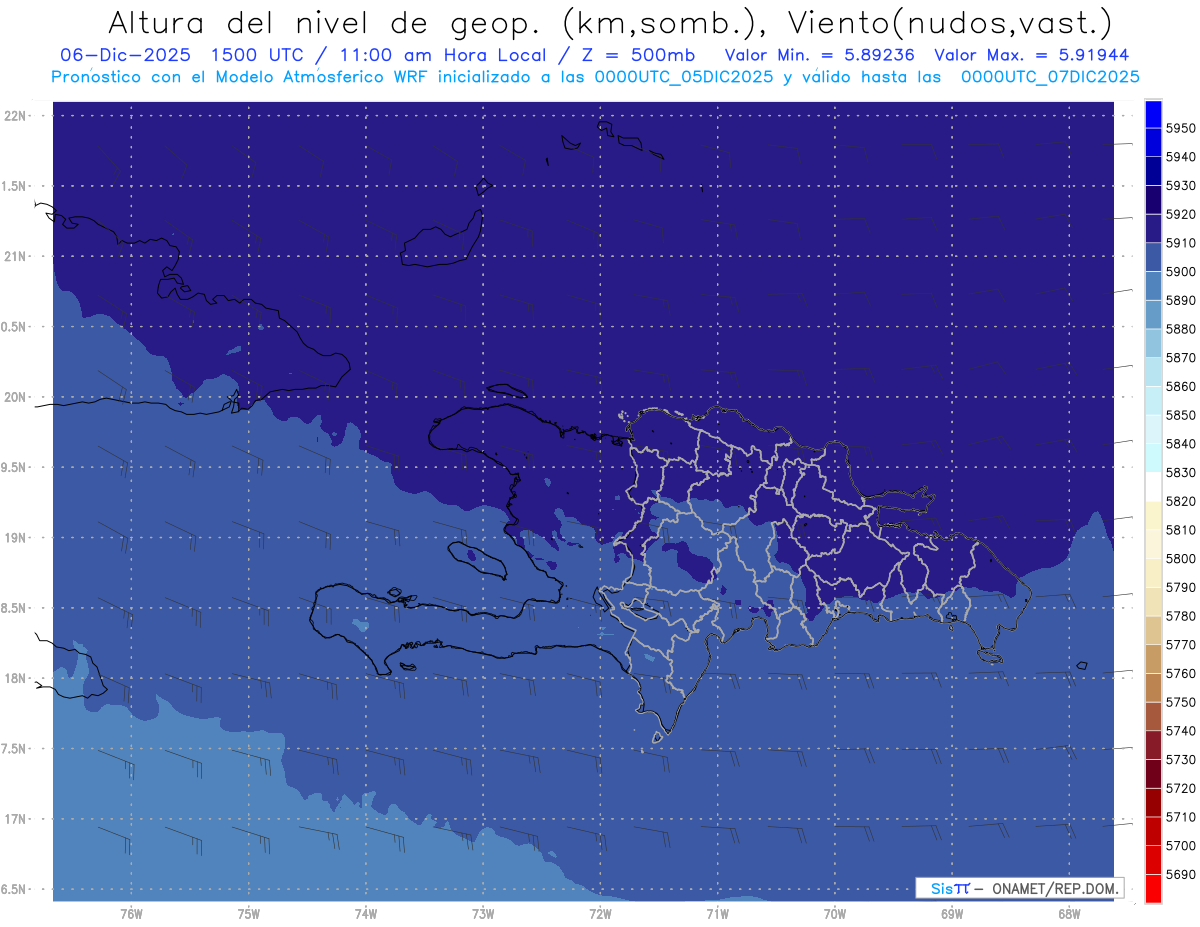Click the '73W' longitude axis label
This screenshot has height=927, width=1200.
coord(483,914)
